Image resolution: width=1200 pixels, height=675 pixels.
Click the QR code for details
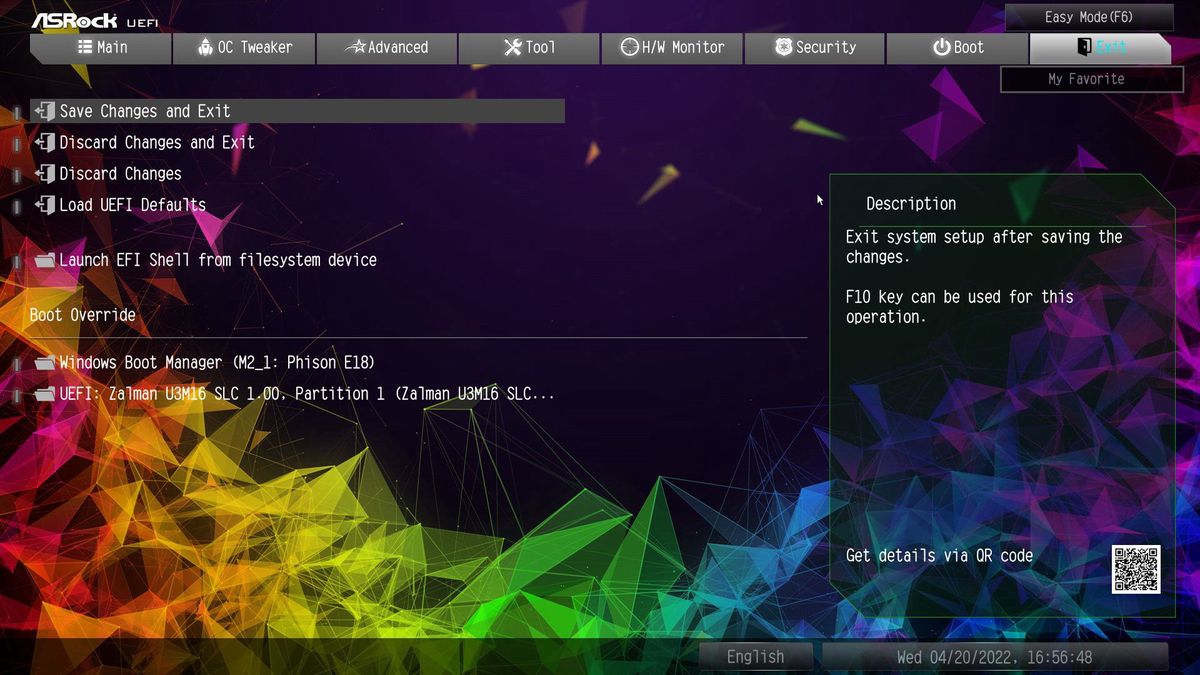(x=1136, y=569)
